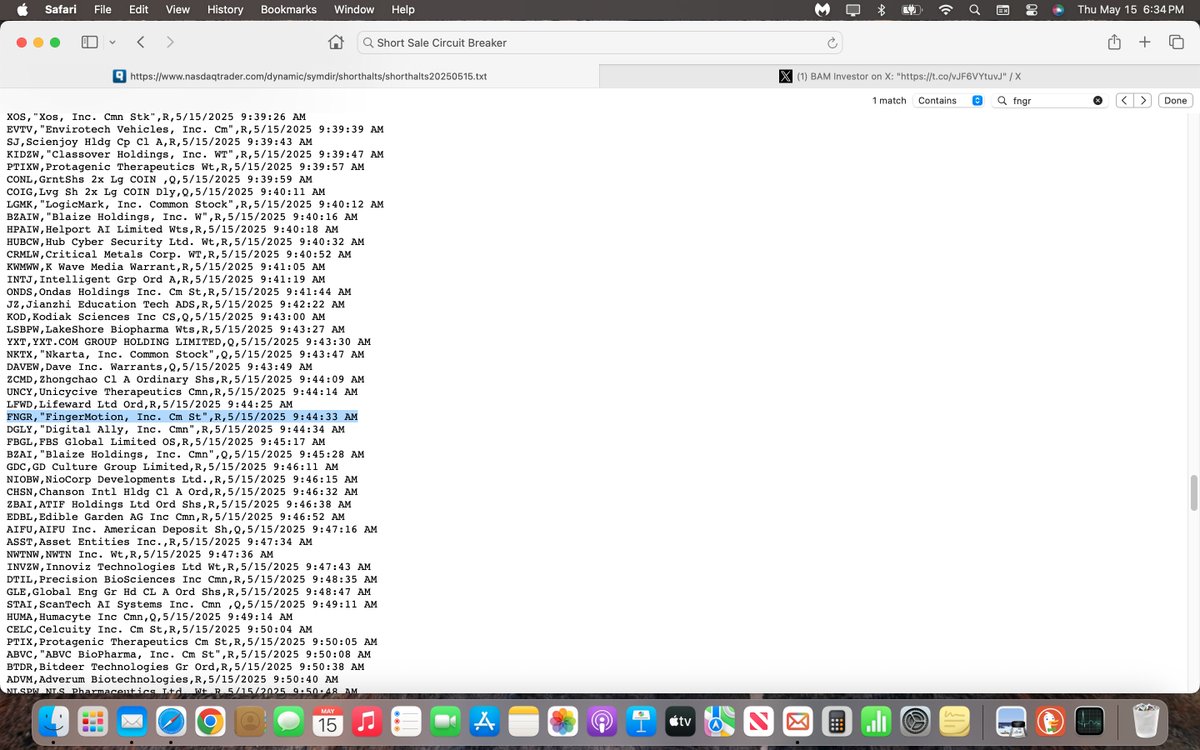The image size is (1200, 750).
Task: Open the Contains search mode dropdown
Action: [x=950, y=101]
